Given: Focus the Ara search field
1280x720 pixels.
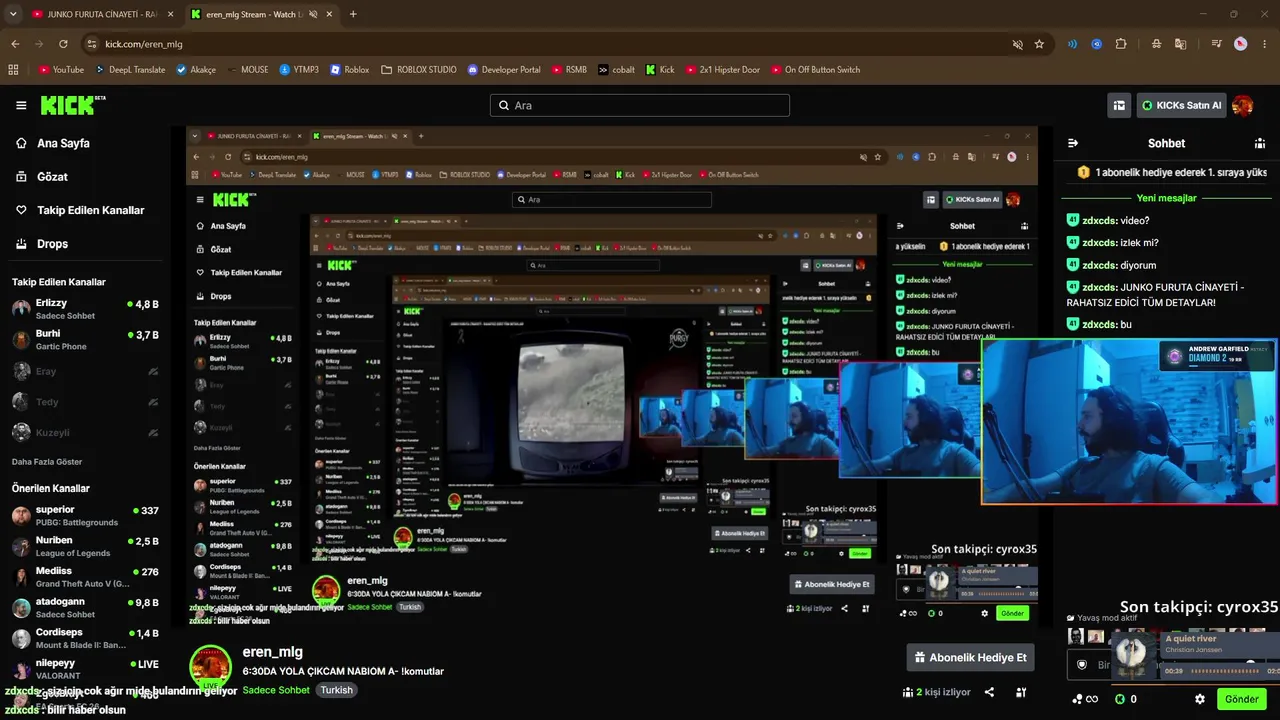Looking at the screenshot, I should (640, 105).
